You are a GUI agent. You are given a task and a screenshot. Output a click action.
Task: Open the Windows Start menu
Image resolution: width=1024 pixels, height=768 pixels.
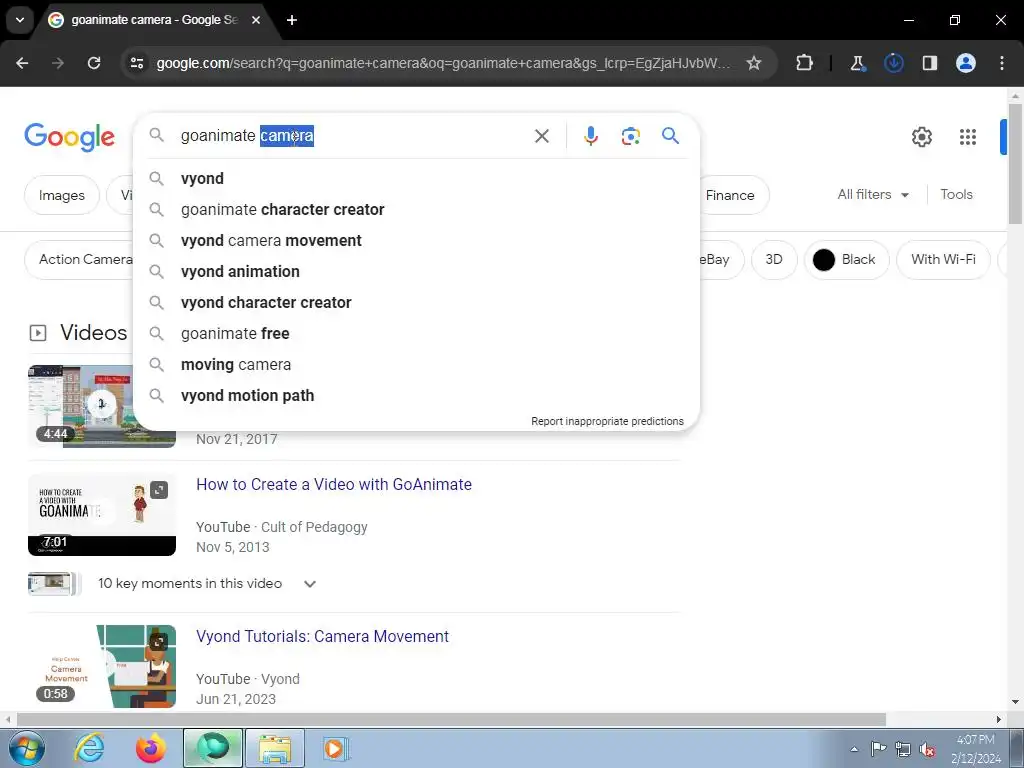tap(27, 748)
